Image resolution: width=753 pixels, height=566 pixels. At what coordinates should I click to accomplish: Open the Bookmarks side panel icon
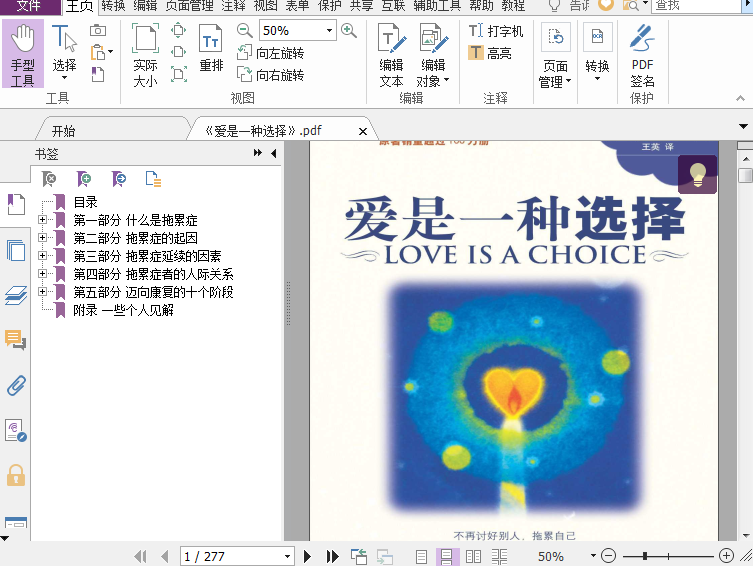point(16,205)
